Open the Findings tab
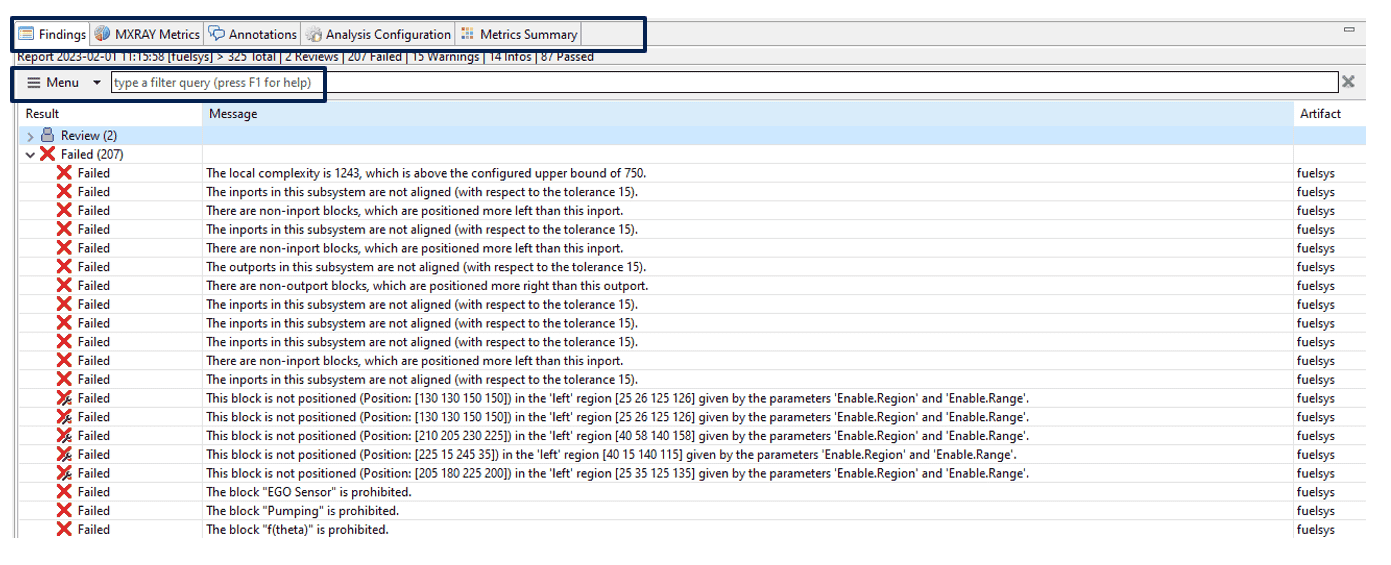 coord(53,34)
